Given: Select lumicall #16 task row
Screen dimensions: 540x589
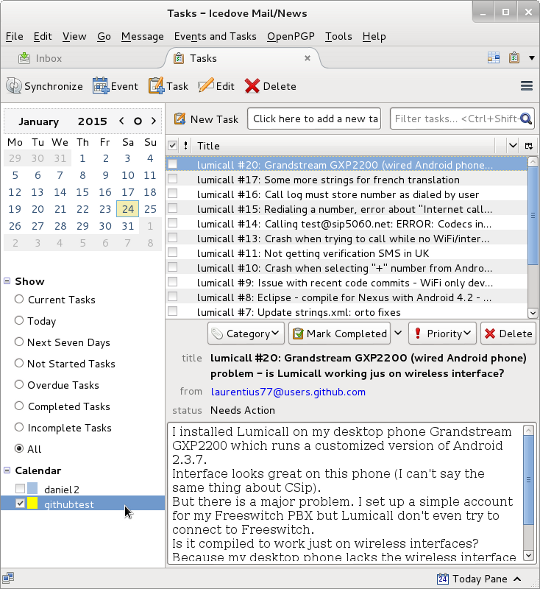Looking at the screenshot, I should tap(346, 194).
